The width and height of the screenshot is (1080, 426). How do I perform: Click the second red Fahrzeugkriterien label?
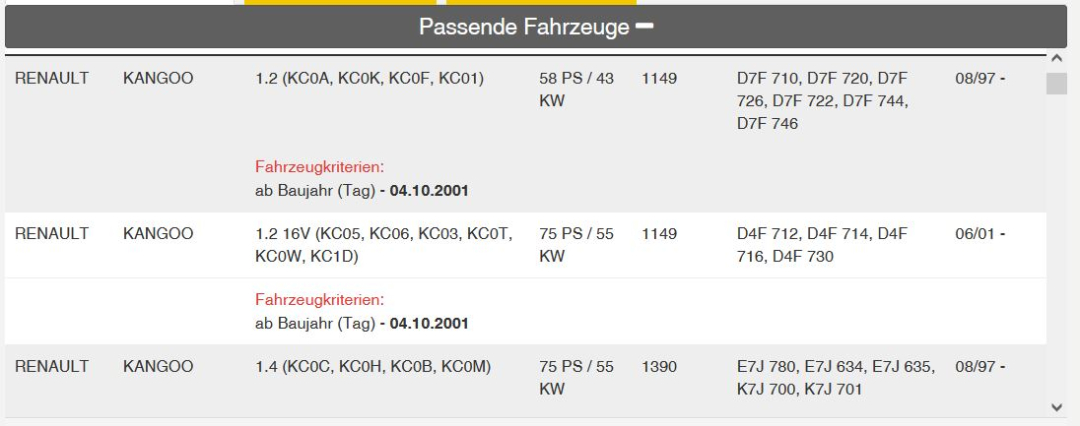320,300
